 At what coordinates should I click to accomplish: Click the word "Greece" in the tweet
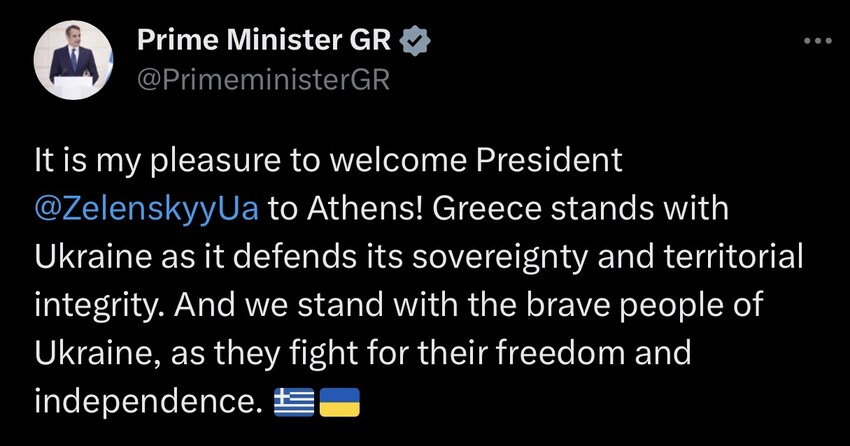point(487,209)
